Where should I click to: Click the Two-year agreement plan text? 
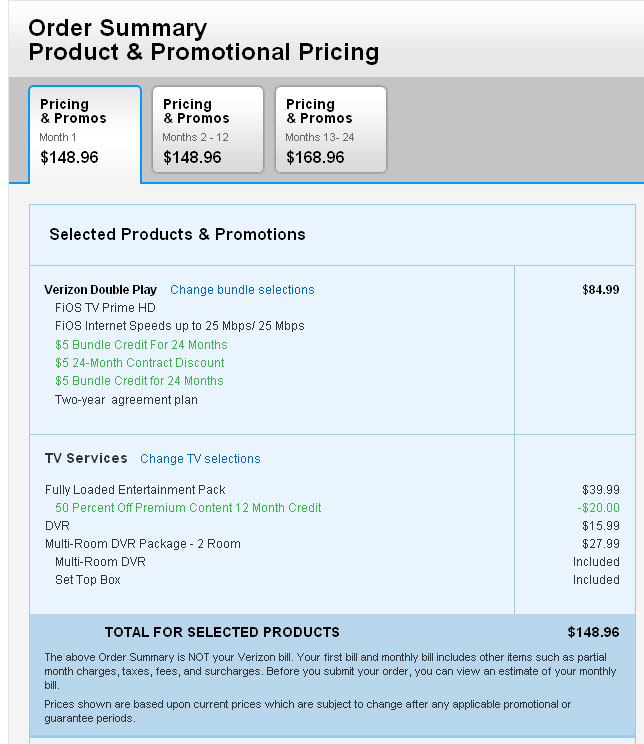(x=126, y=400)
